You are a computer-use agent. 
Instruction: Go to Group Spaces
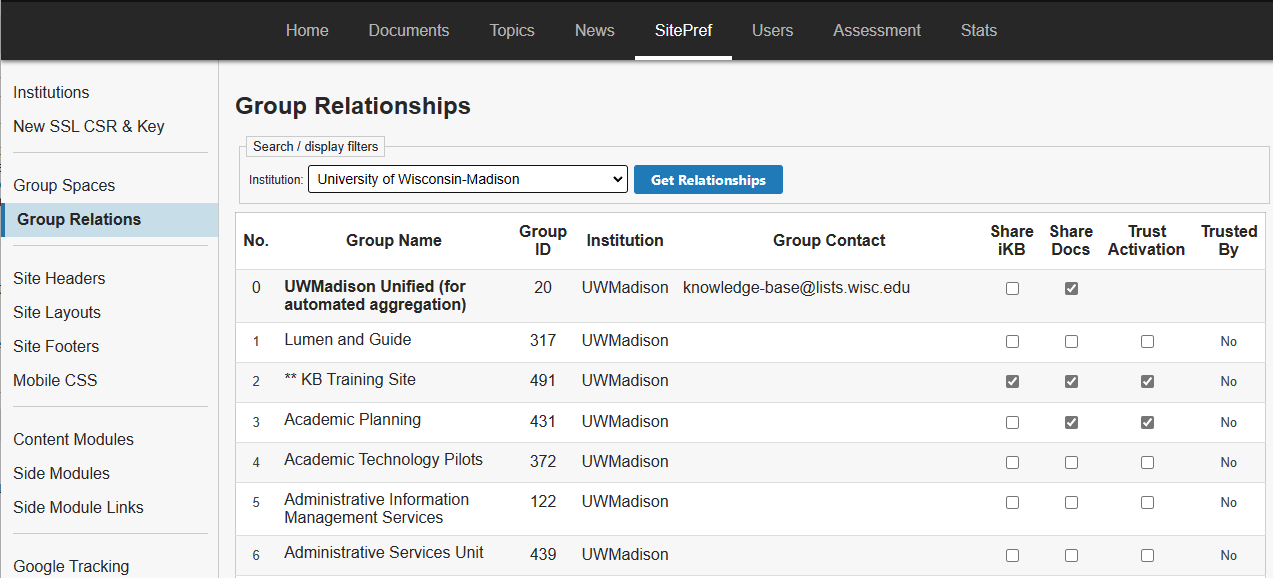(x=64, y=185)
